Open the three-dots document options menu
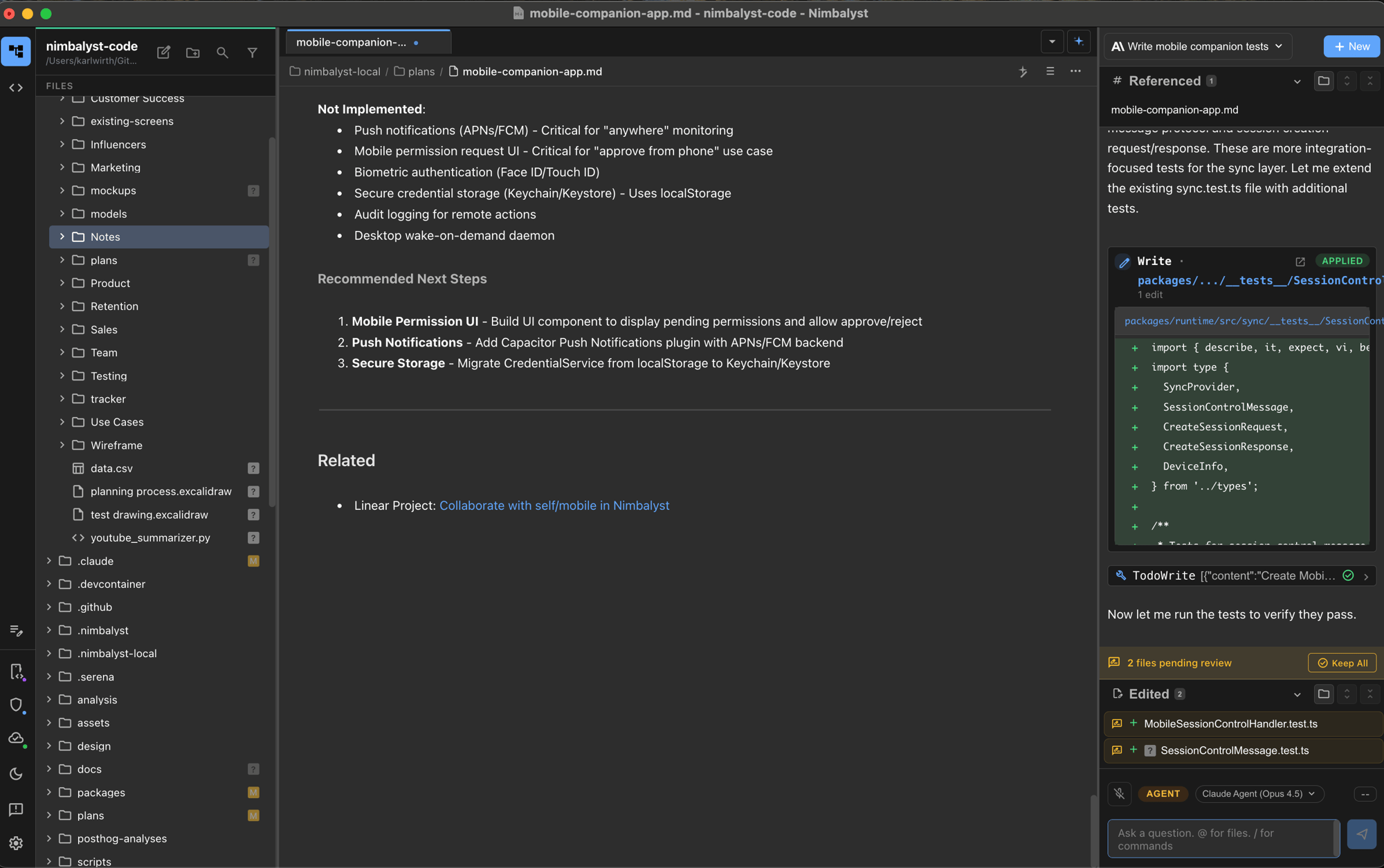 [x=1075, y=71]
